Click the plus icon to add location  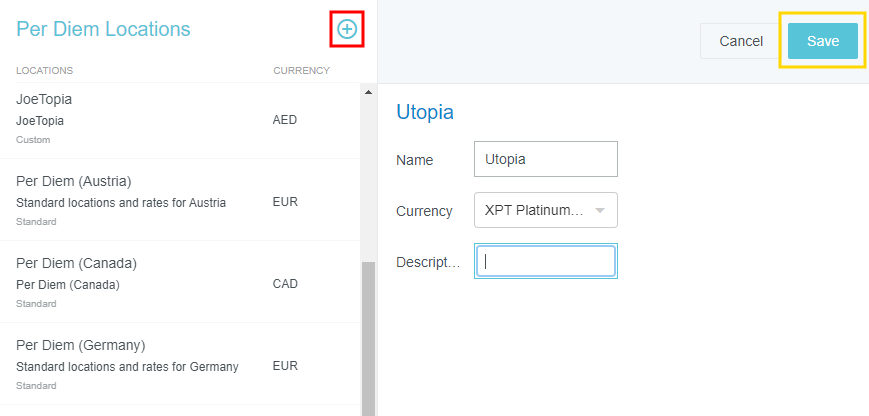[x=347, y=30]
